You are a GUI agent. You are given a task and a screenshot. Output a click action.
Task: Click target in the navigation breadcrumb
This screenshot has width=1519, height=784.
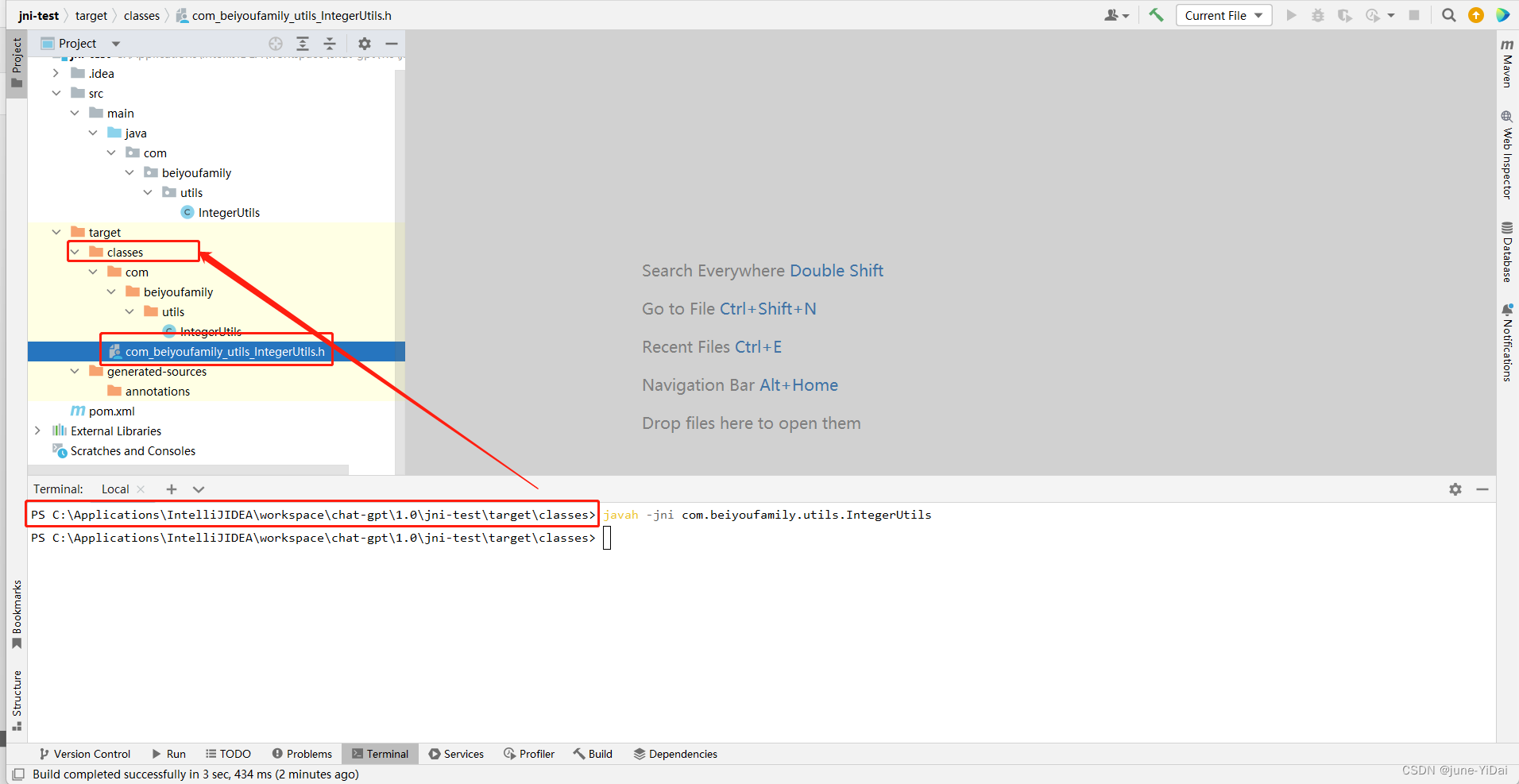click(91, 15)
